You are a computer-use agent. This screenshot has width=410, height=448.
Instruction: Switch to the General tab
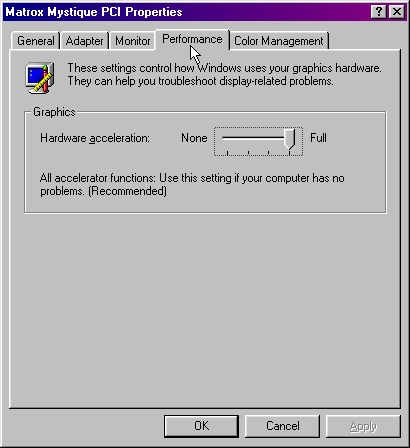35,41
